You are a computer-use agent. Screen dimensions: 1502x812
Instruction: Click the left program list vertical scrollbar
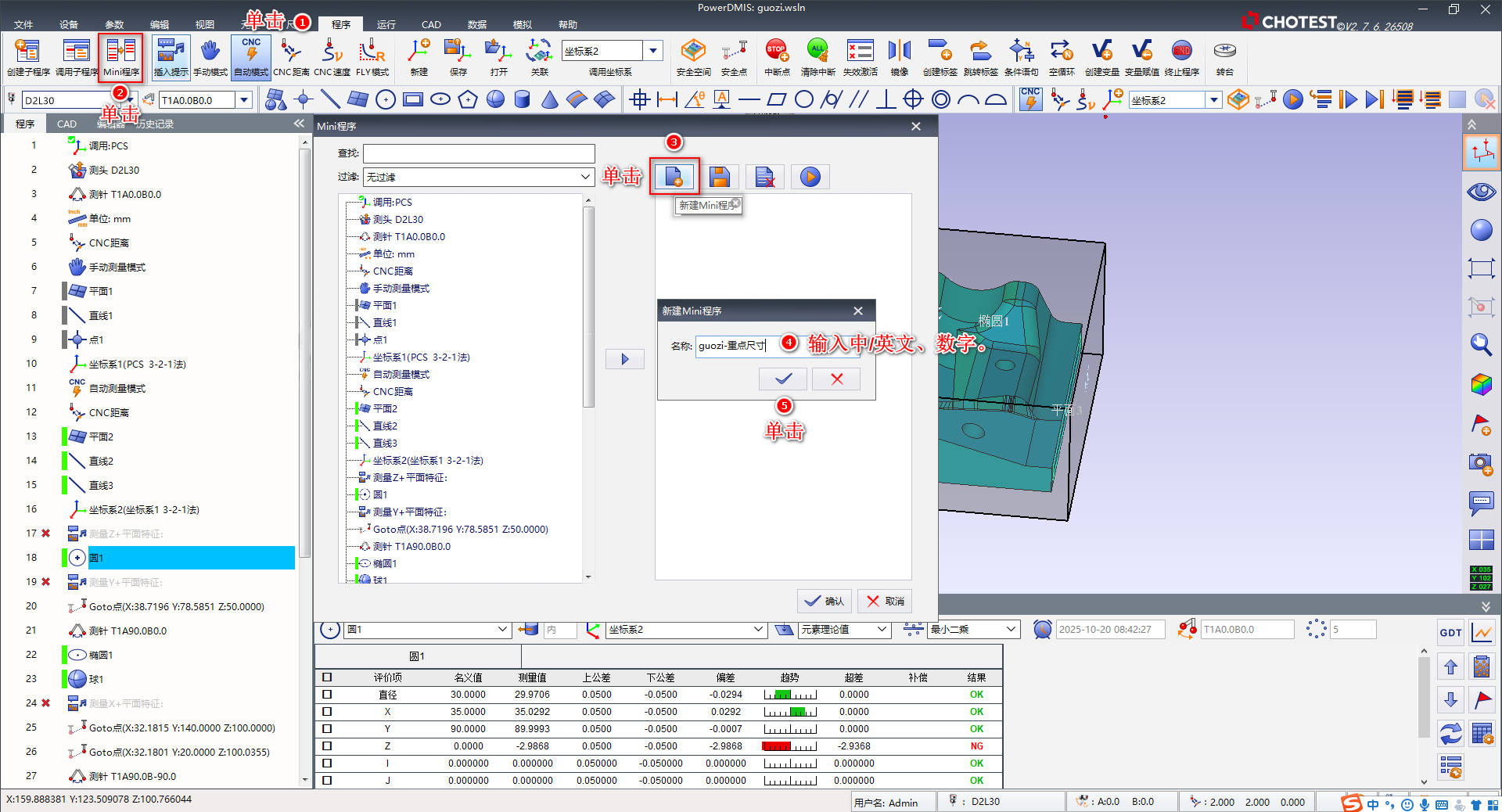click(x=305, y=352)
